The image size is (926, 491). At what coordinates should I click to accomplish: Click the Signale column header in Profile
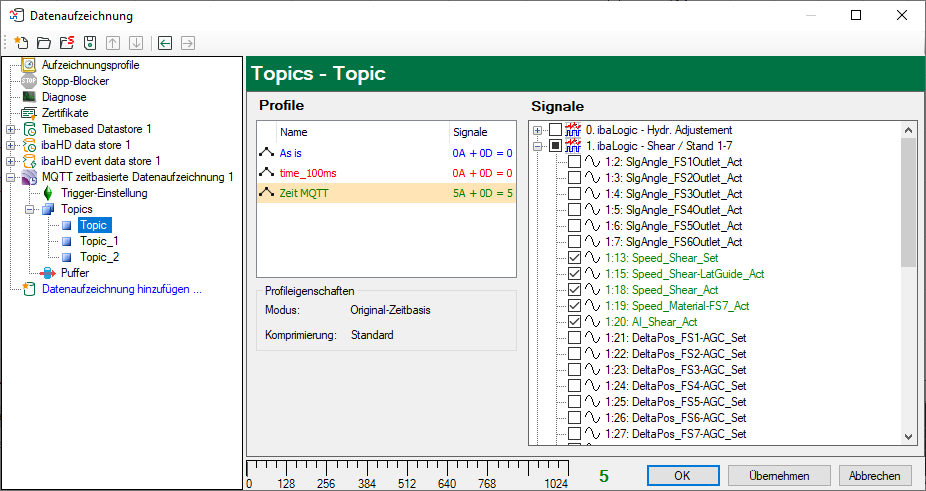482,132
